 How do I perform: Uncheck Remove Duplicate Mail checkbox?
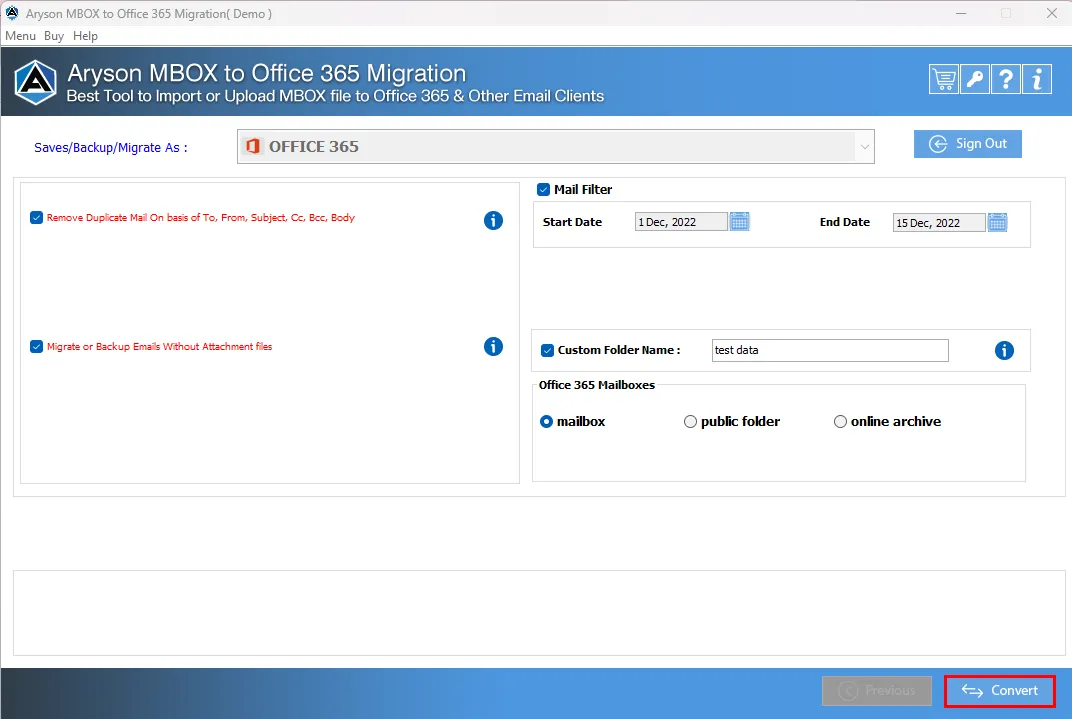[x=37, y=217]
